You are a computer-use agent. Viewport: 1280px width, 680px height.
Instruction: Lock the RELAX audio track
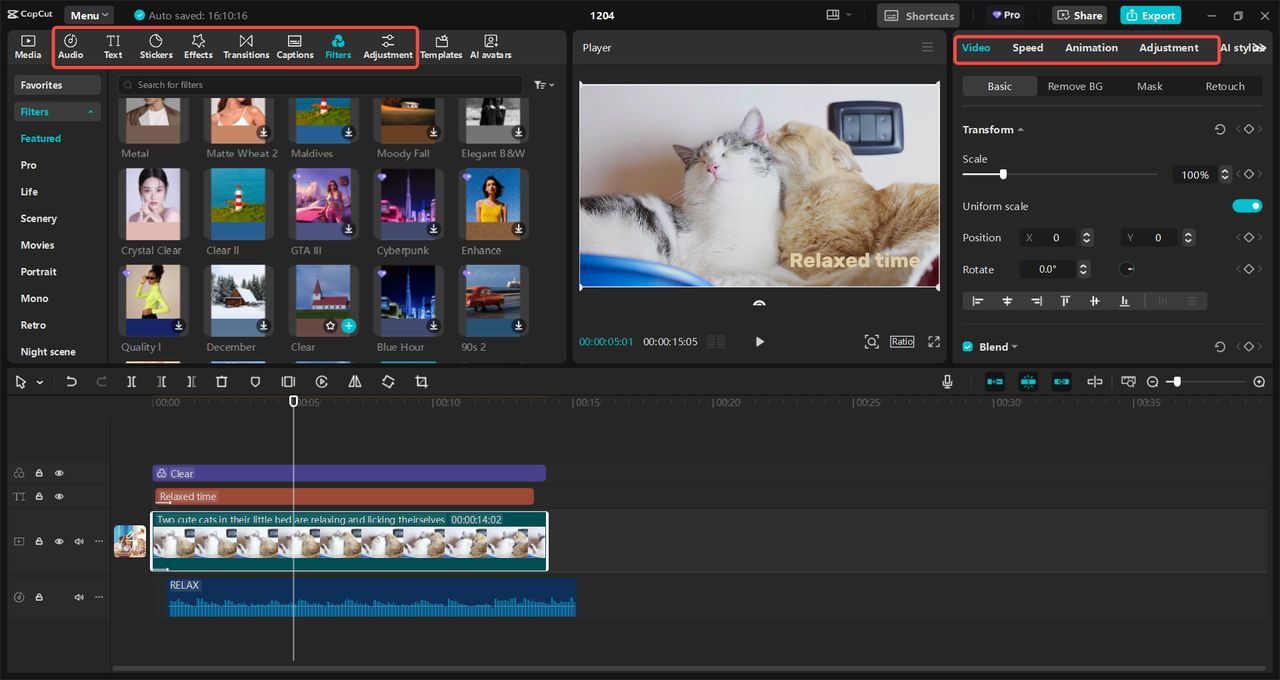point(39,597)
